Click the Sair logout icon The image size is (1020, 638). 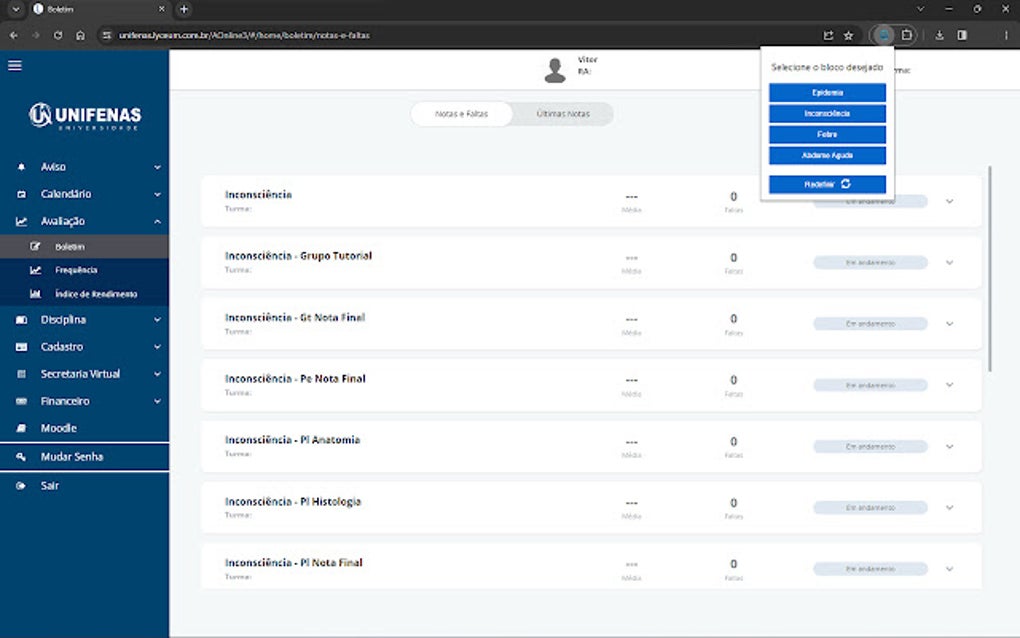[21, 486]
